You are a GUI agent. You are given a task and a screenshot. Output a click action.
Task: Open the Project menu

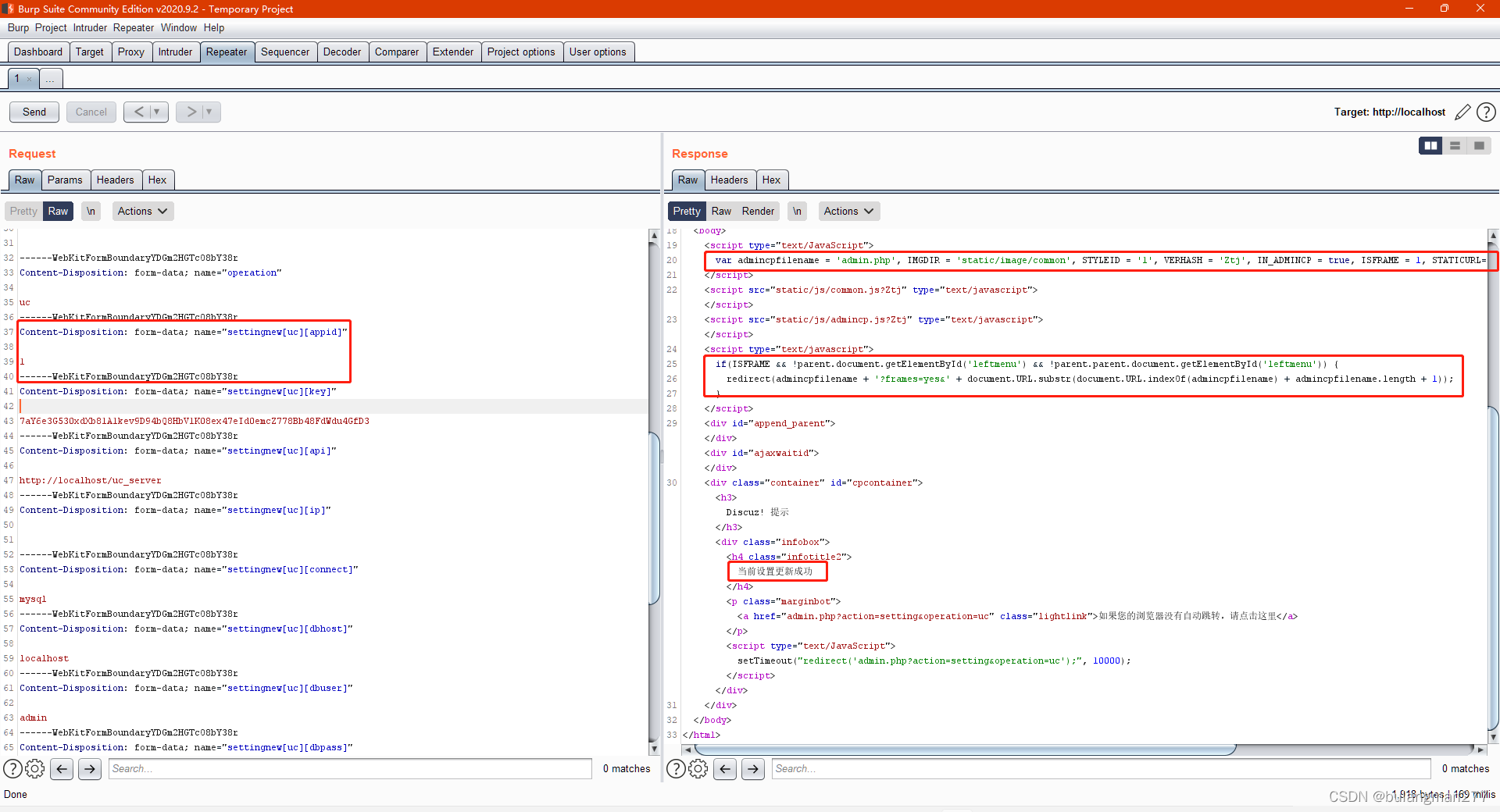(51, 27)
